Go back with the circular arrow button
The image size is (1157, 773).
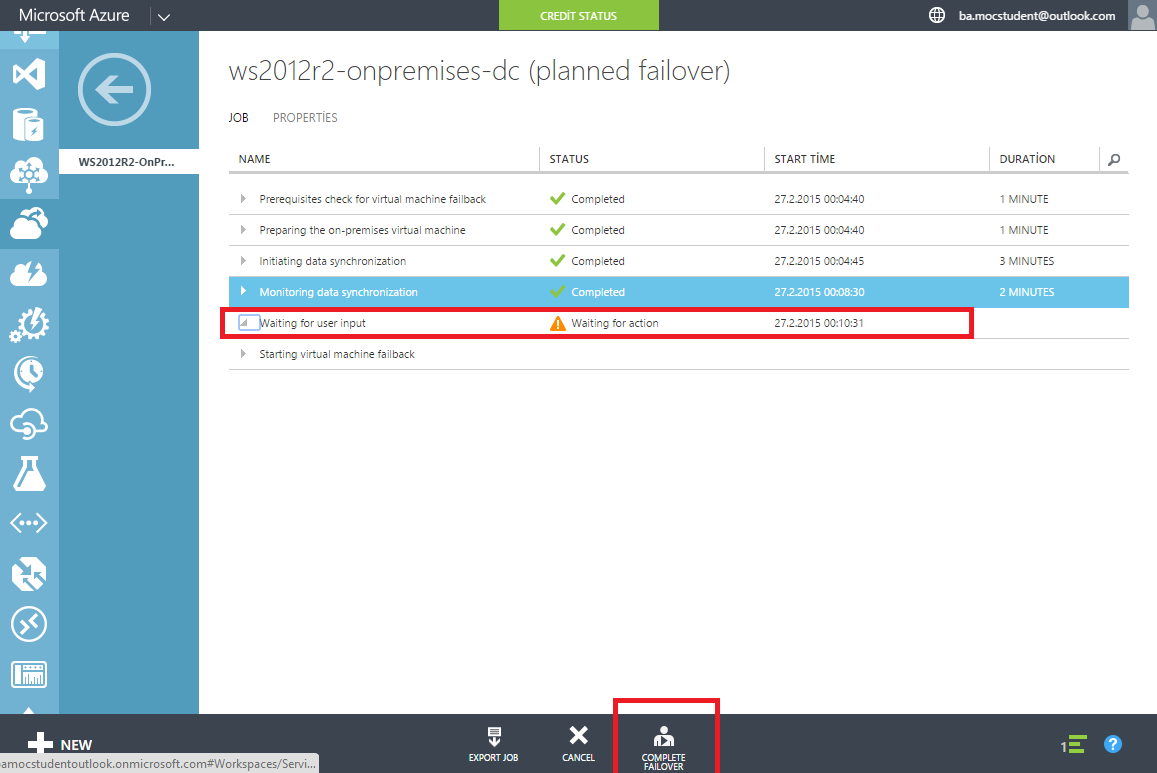(114, 89)
